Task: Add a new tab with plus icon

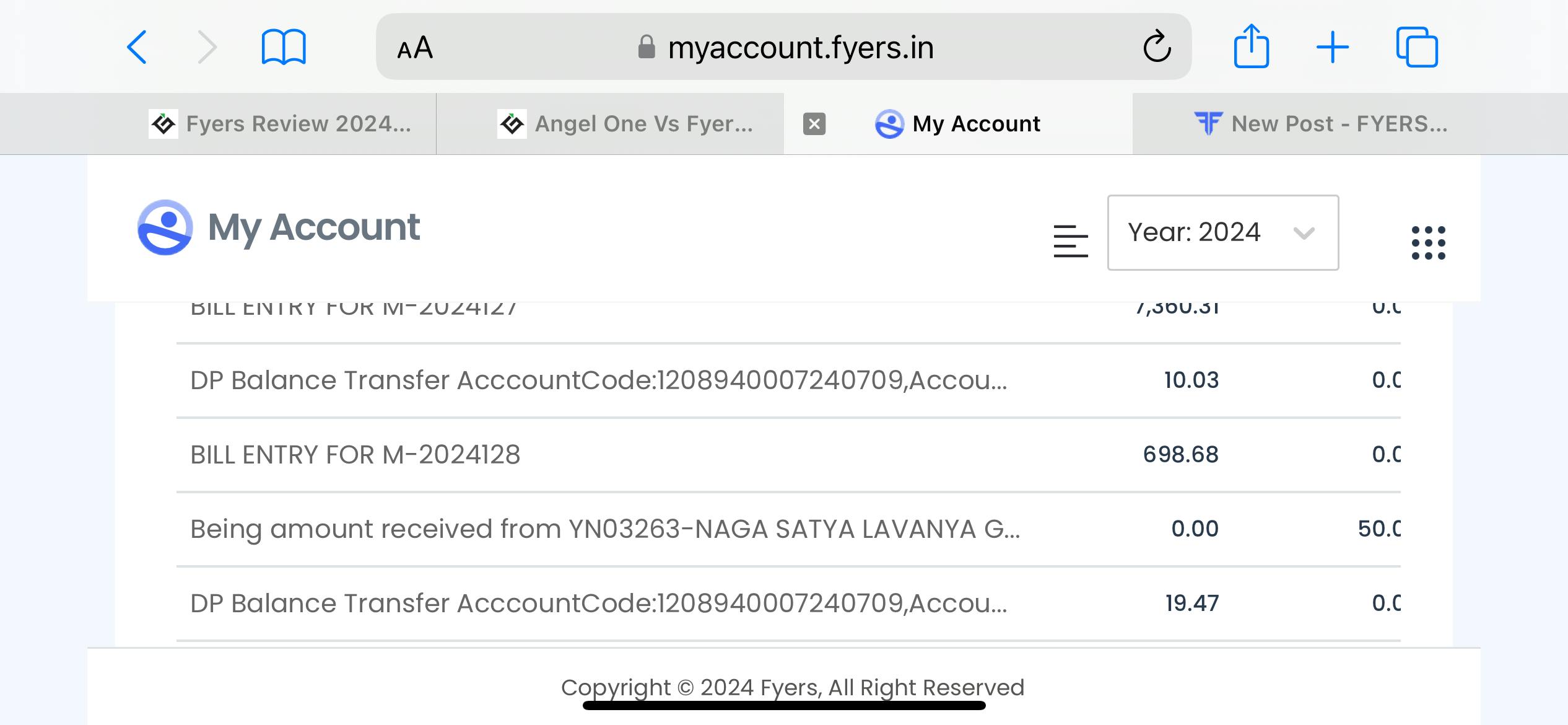Action: pos(1333,48)
